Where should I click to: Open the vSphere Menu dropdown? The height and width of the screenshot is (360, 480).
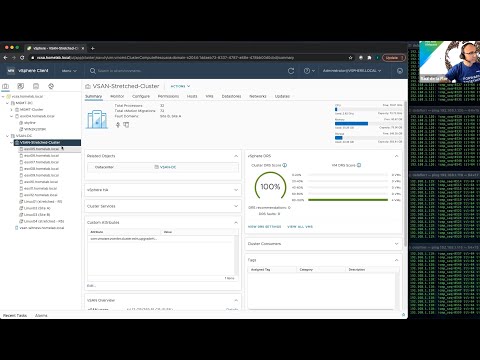point(69,71)
